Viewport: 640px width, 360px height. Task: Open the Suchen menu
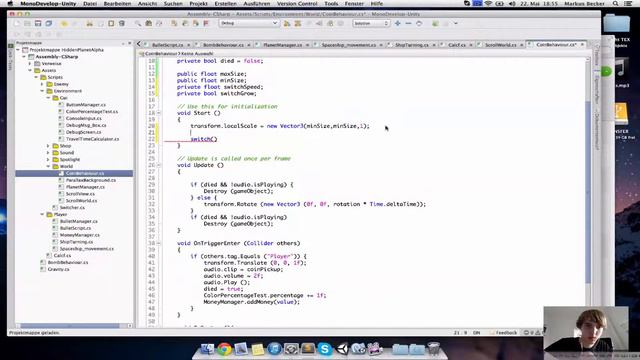[x=173, y=4]
